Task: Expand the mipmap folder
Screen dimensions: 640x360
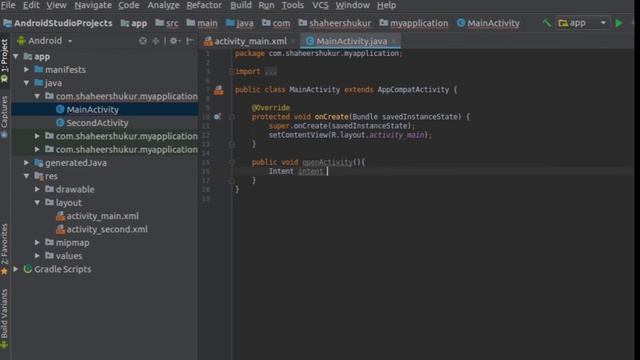Action: click(x=37, y=242)
